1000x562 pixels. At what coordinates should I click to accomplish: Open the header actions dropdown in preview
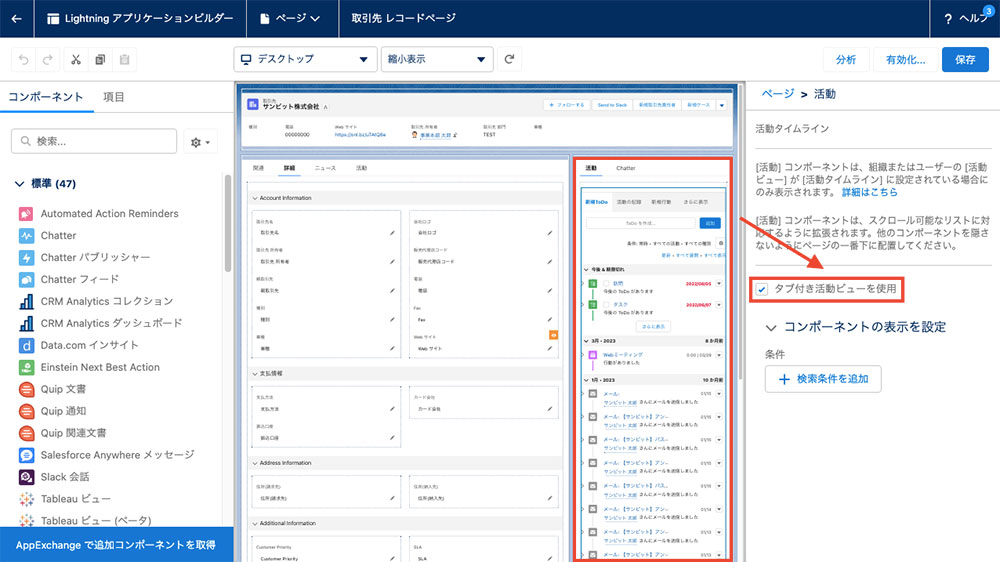pyautogui.click(x=721, y=105)
